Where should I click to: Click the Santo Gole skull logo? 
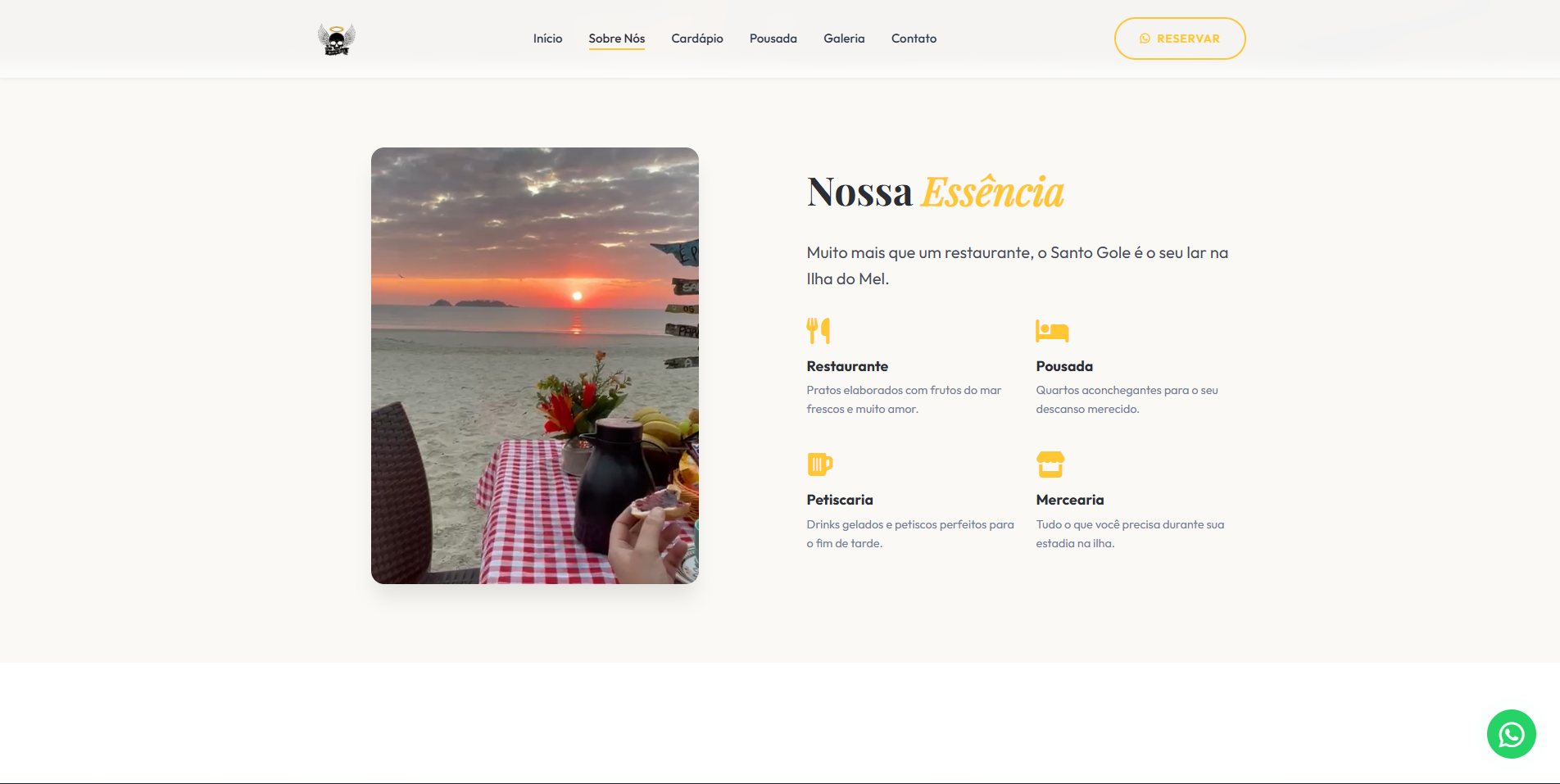point(336,39)
